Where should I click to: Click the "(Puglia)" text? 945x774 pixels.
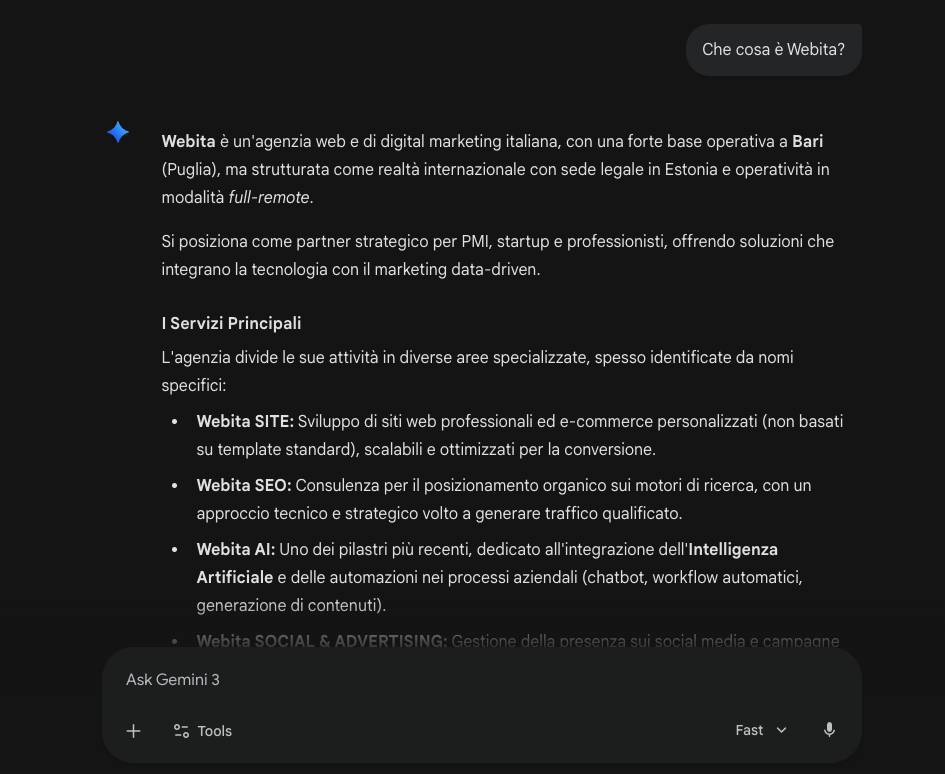pyautogui.click(x=190, y=169)
